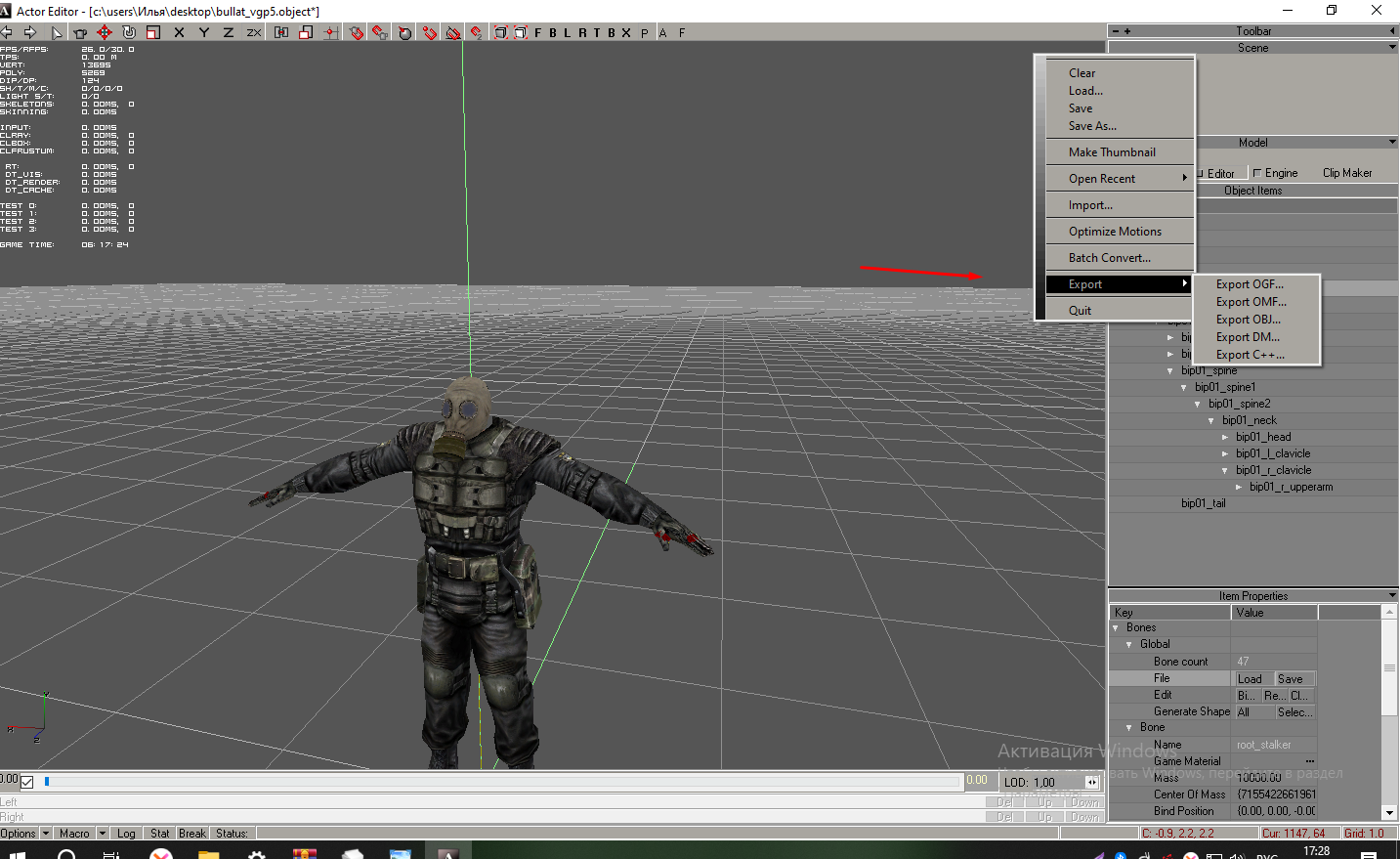Click the Load button in File row
This screenshot has width=1400, height=859.
(1253, 679)
